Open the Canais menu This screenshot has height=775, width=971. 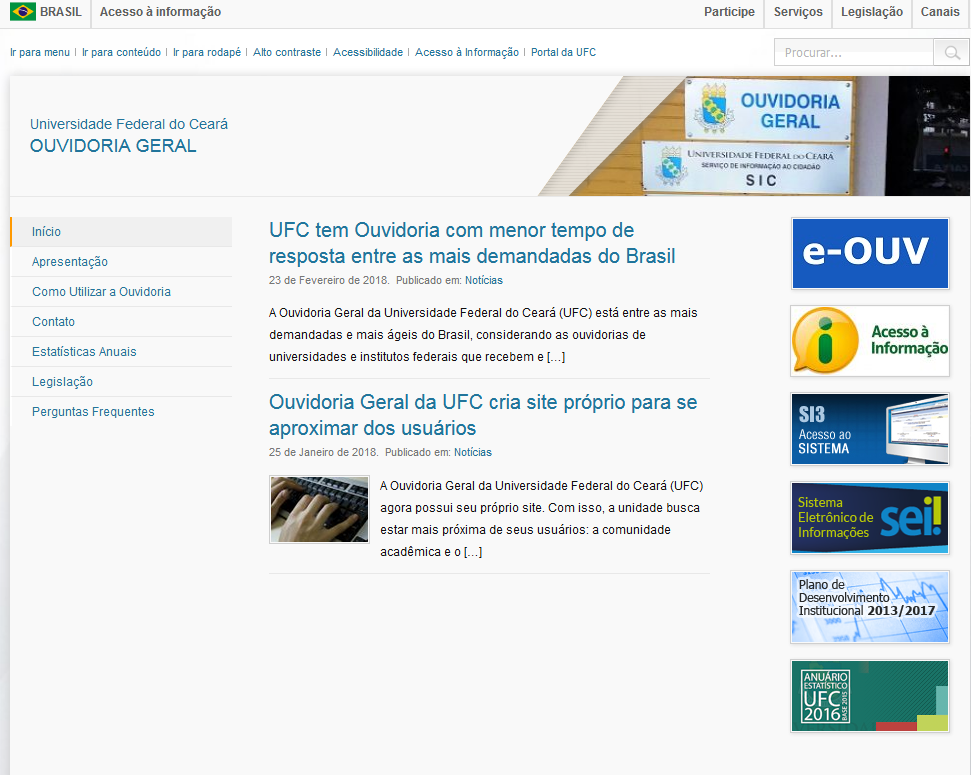coord(939,12)
